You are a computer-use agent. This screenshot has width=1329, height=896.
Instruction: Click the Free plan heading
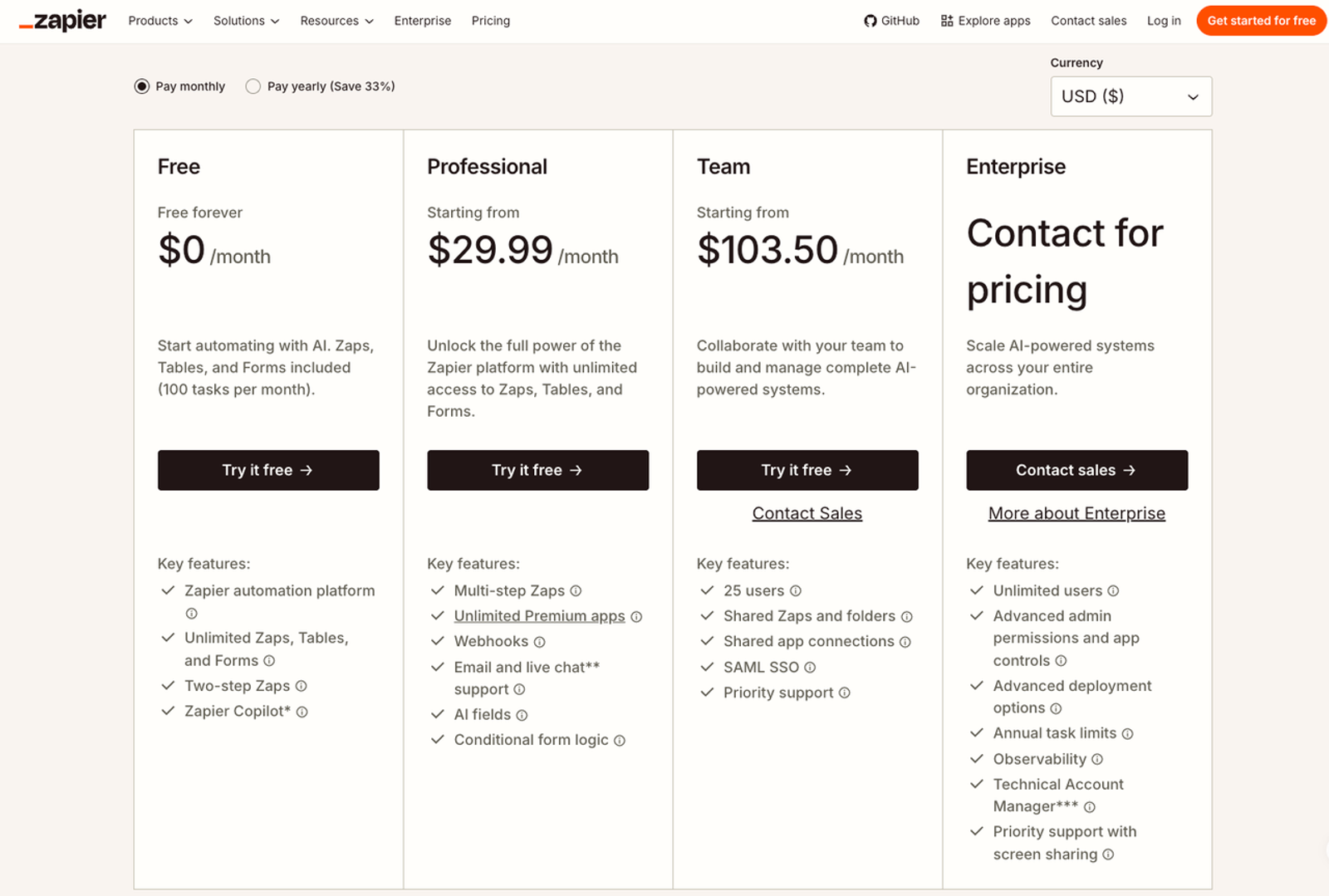(179, 167)
